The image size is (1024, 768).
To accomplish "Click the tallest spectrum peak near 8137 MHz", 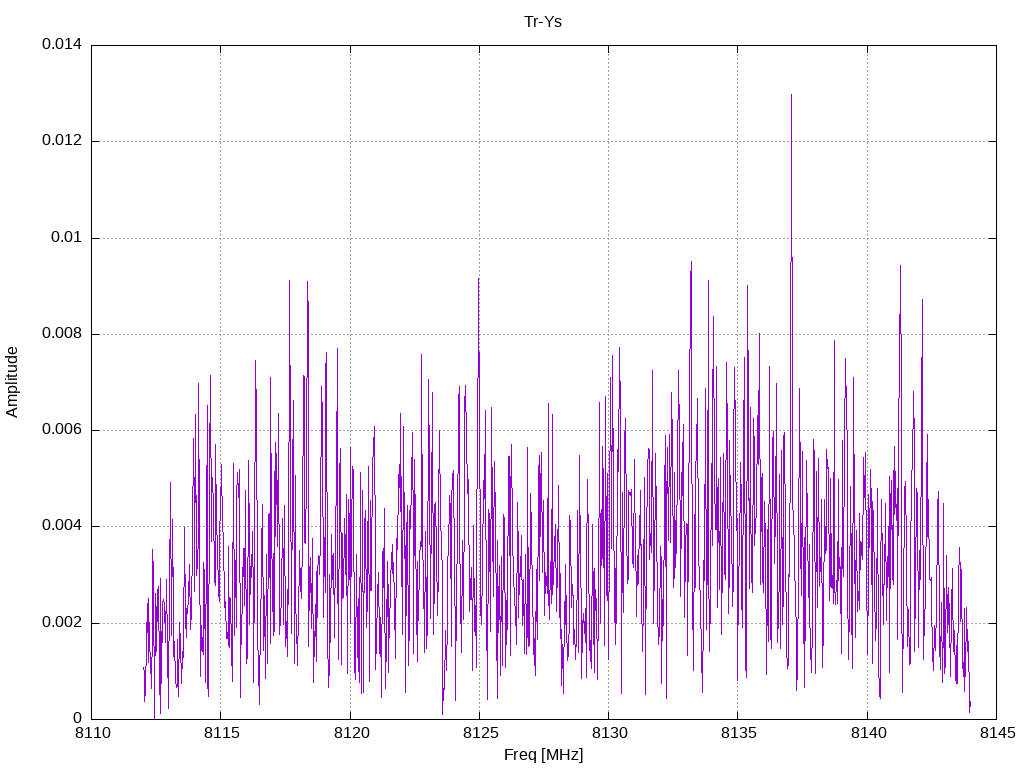I will pyautogui.click(x=792, y=95).
